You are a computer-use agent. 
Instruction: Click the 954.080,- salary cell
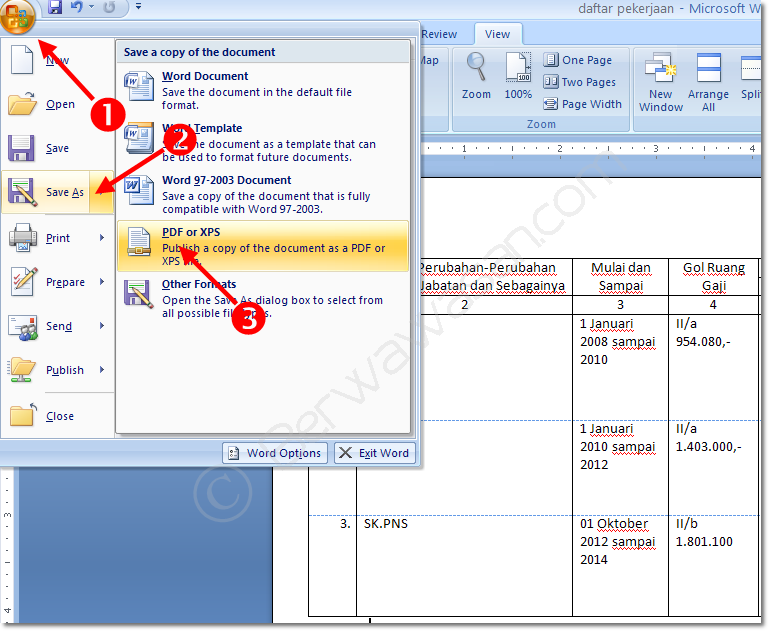[714, 367]
